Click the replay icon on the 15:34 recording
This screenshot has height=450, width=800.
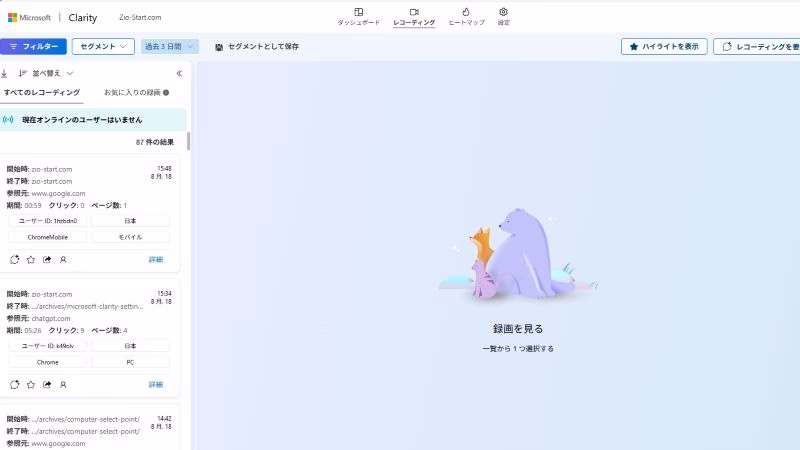coord(14,385)
